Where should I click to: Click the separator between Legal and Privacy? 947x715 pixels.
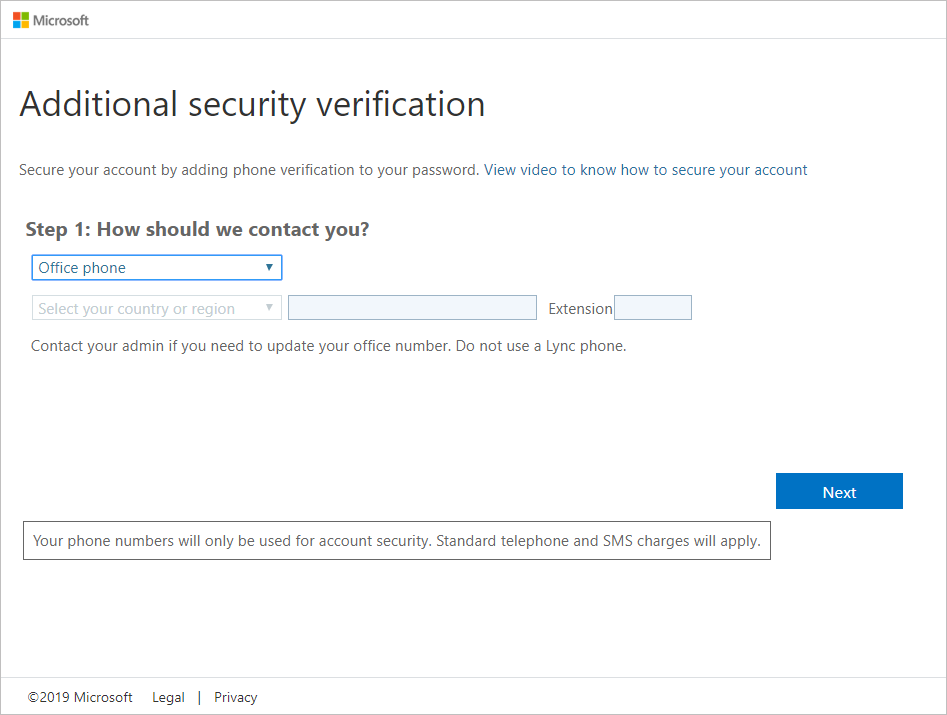199,697
